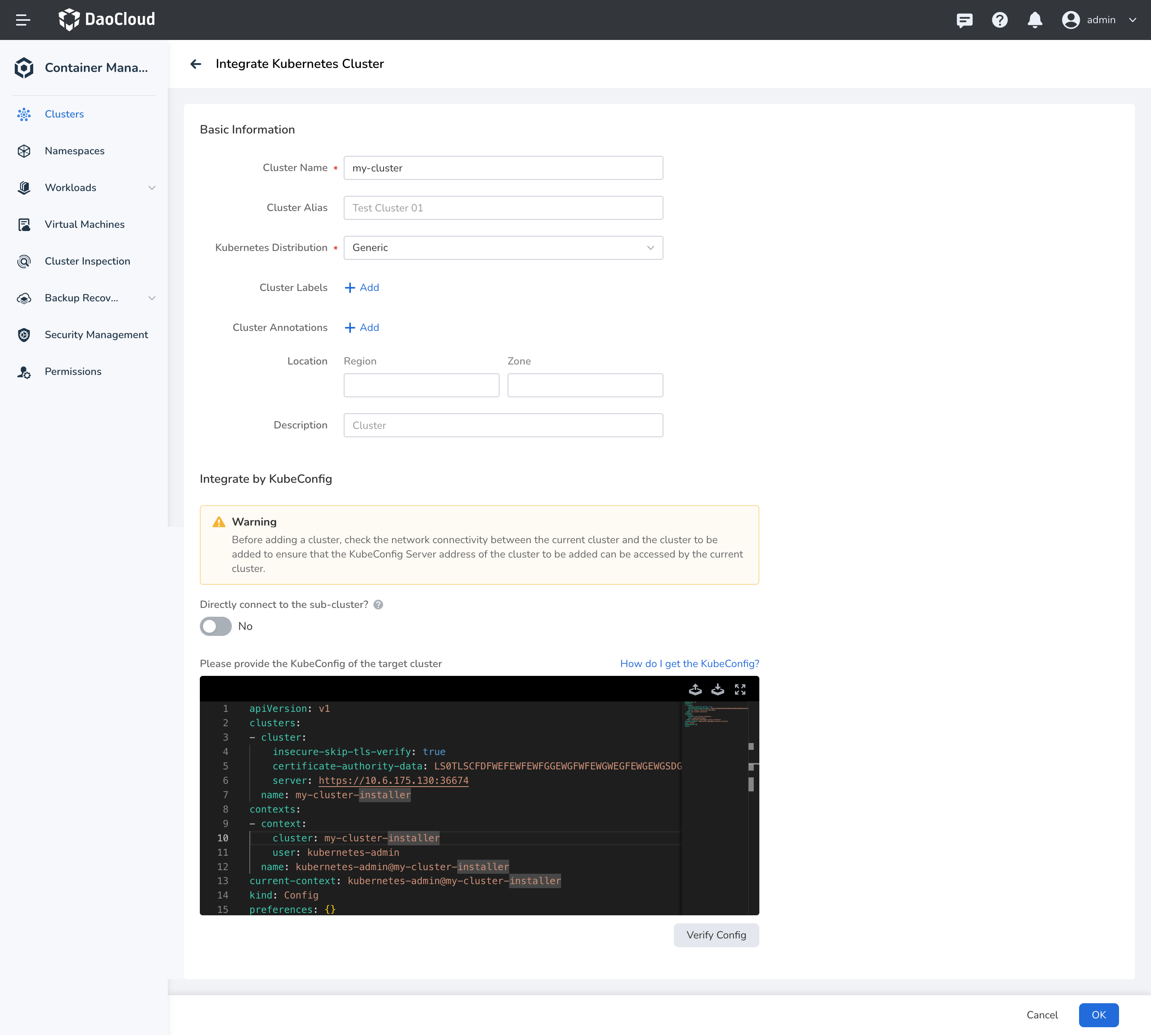Open the messages icon in top bar
Viewport: 1151px width, 1036px height.
[x=964, y=19]
